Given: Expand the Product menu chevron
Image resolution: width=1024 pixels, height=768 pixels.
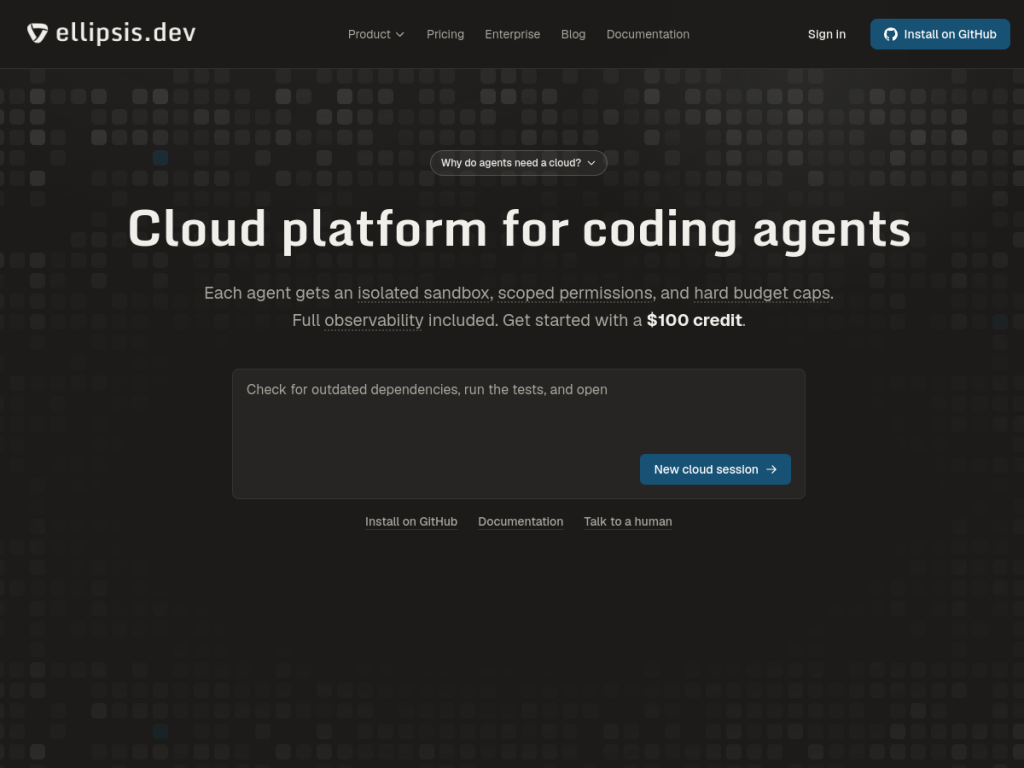Looking at the screenshot, I should tap(400, 35).
